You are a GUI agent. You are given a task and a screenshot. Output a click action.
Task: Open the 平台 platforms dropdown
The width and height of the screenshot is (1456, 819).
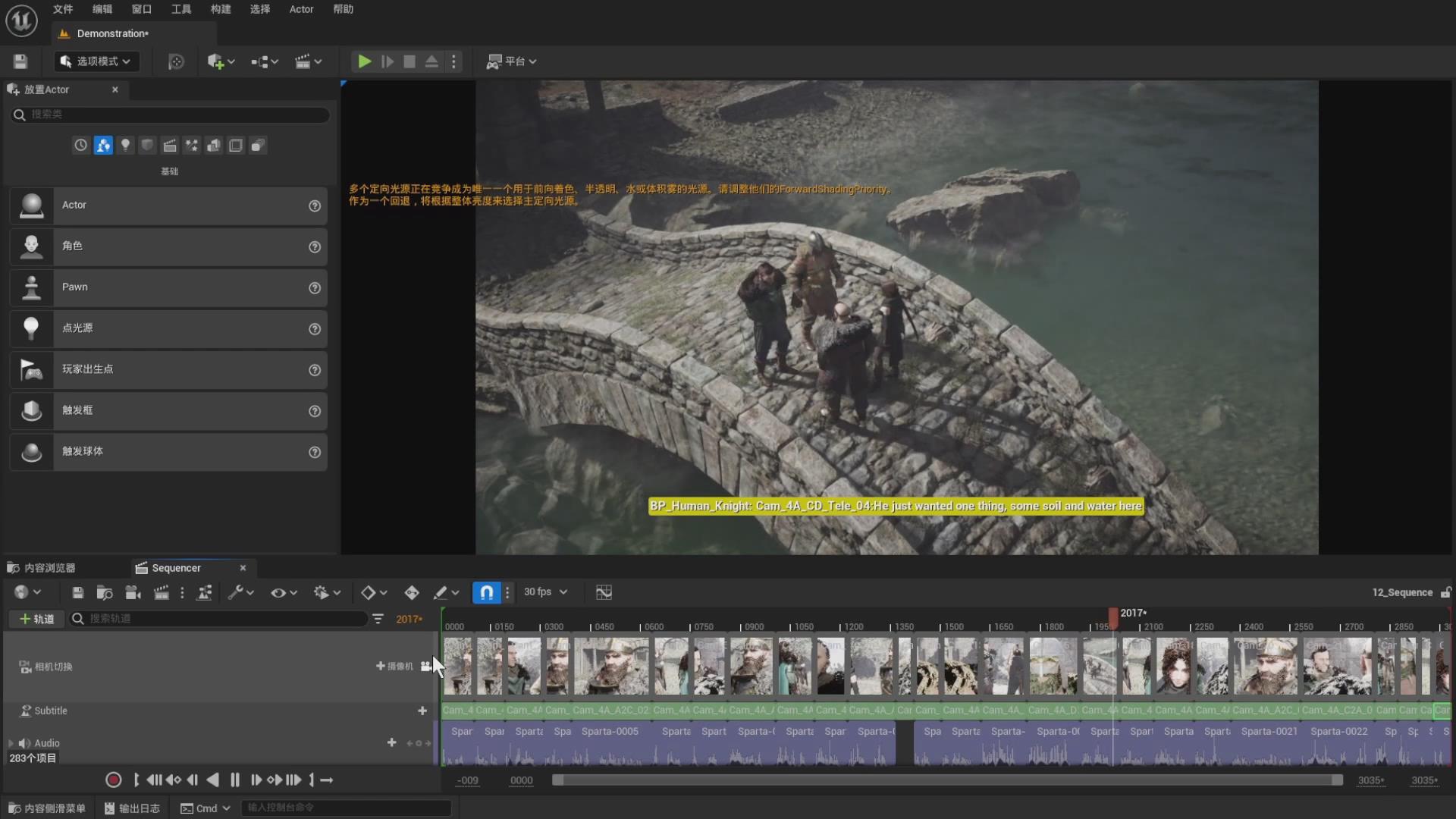click(x=512, y=61)
